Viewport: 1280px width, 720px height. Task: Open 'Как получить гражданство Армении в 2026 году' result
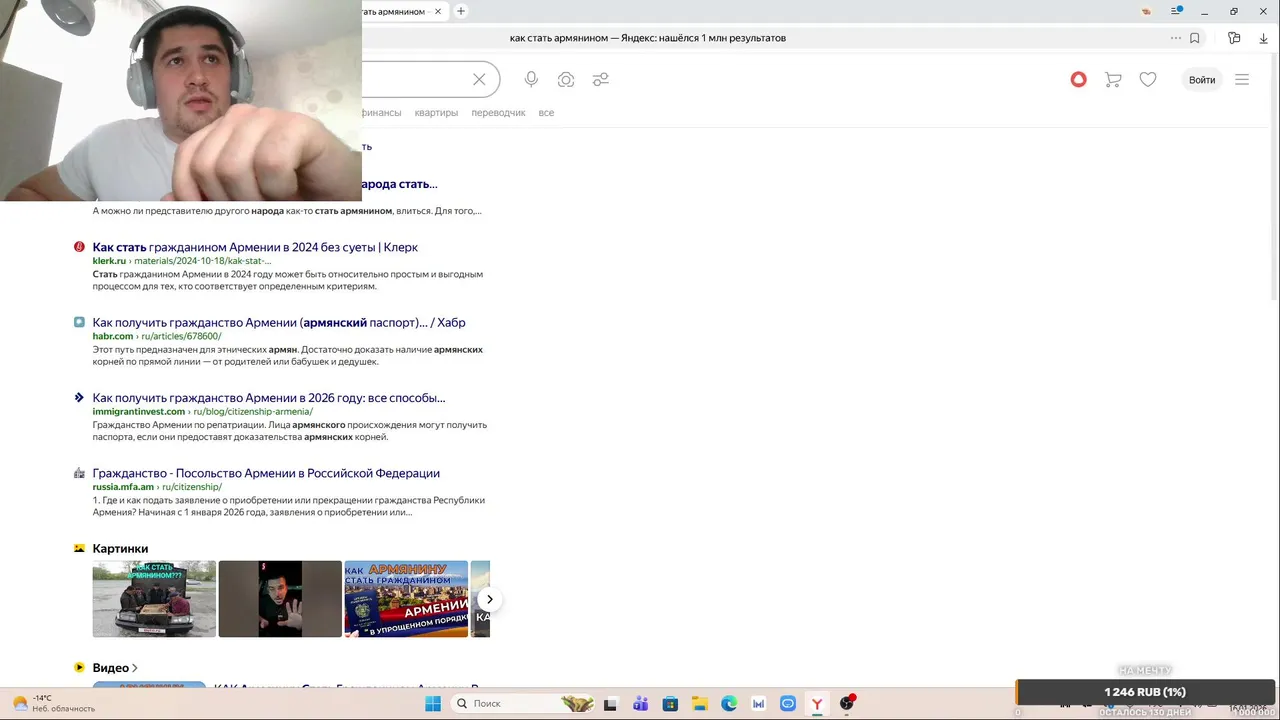(x=269, y=398)
